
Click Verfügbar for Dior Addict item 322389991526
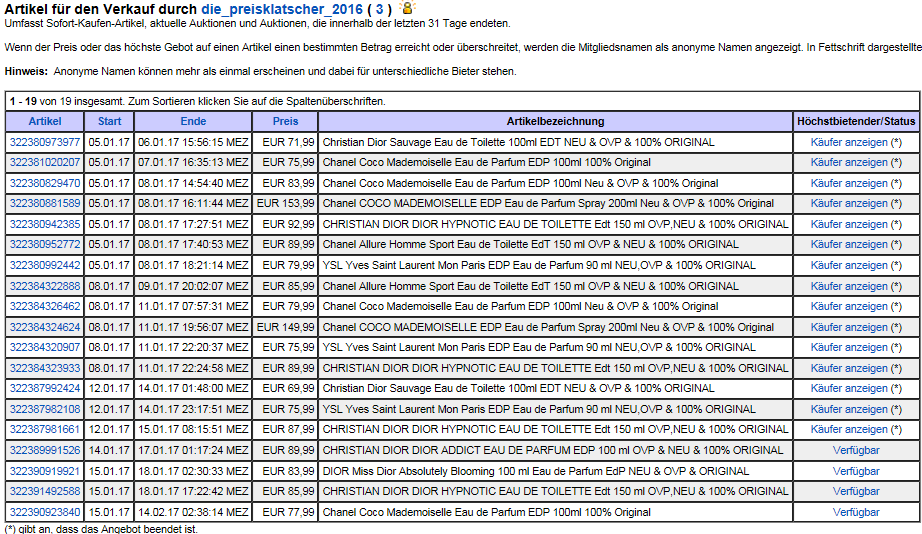[856, 450]
